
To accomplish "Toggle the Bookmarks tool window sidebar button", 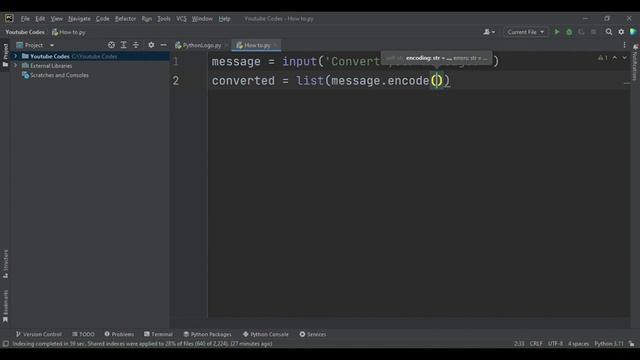I will pyautogui.click(x=5, y=306).
